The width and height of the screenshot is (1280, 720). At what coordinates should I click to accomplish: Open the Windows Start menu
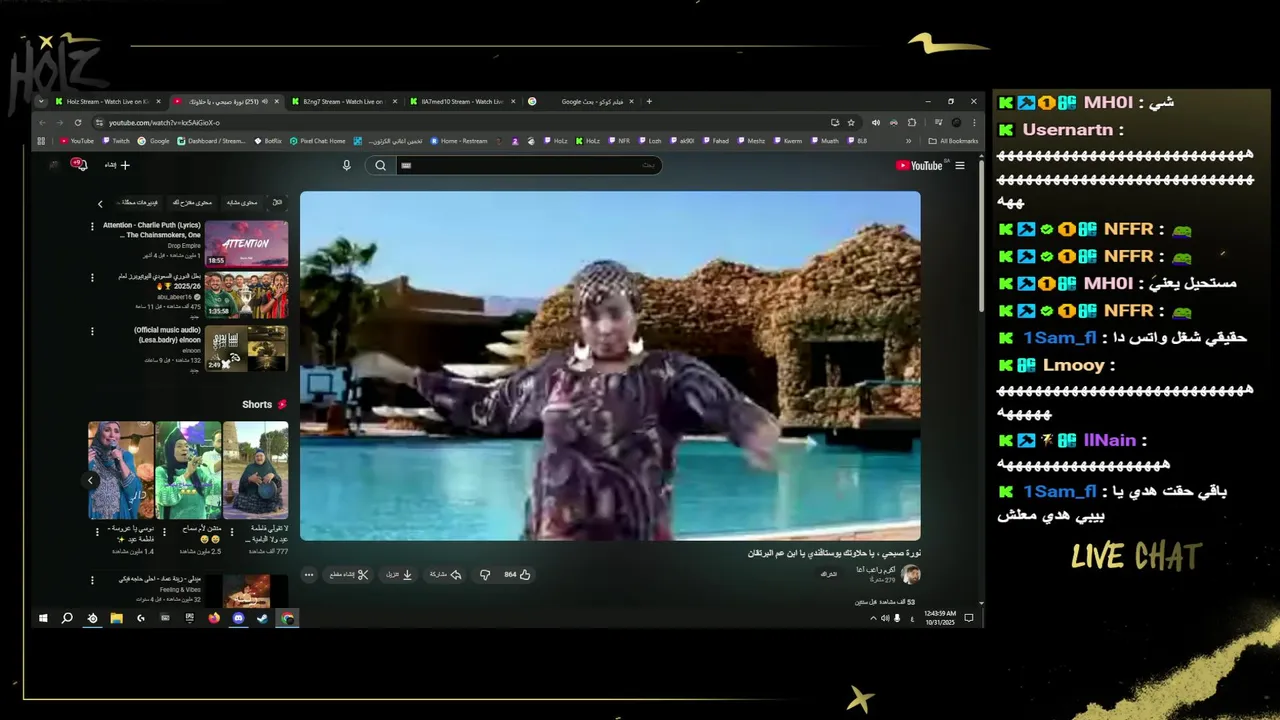tap(43, 618)
